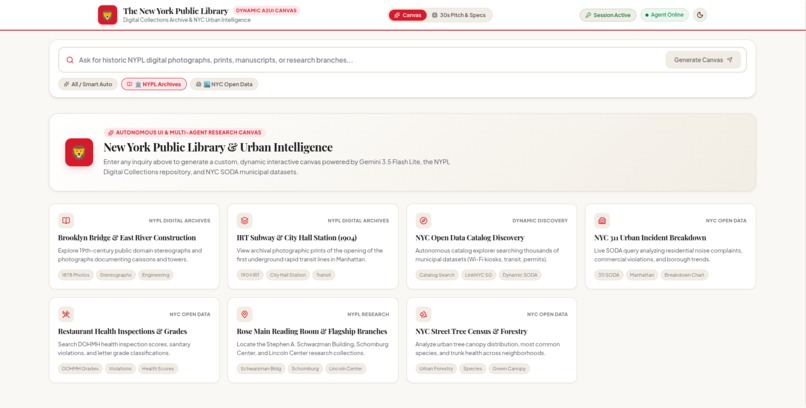Click the 1904 IRT tag
The width and height of the screenshot is (806, 408).
click(250, 275)
